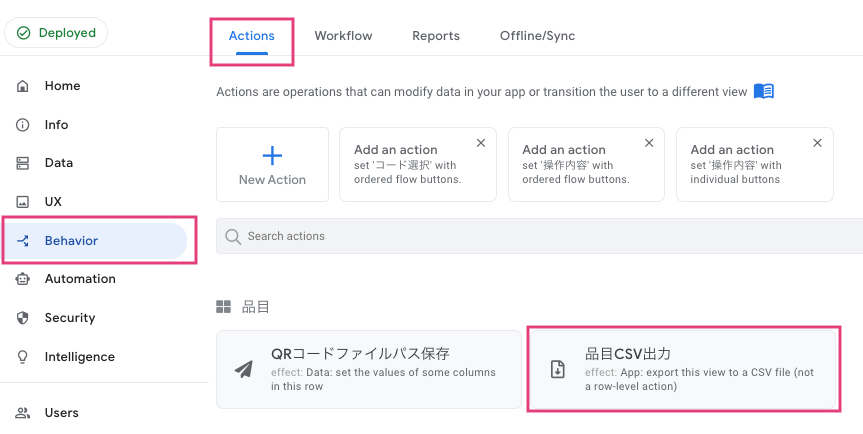This screenshot has width=863, height=434.
Task: Click the Users people icon
Action: (x=23, y=413)
